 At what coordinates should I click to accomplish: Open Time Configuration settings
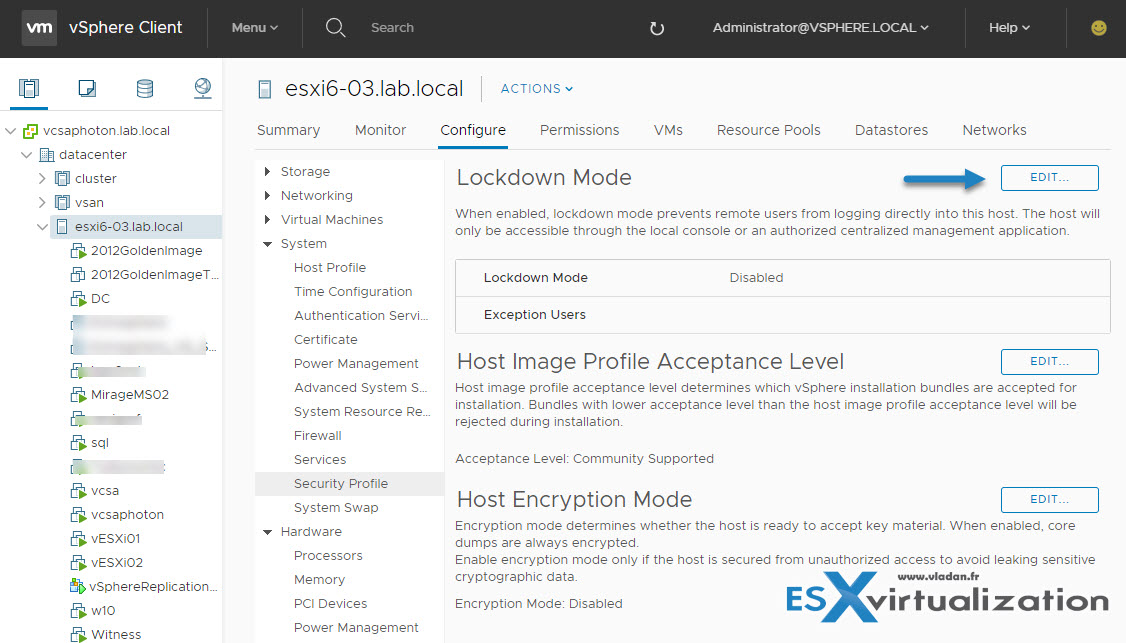click(x=353, y=292)
